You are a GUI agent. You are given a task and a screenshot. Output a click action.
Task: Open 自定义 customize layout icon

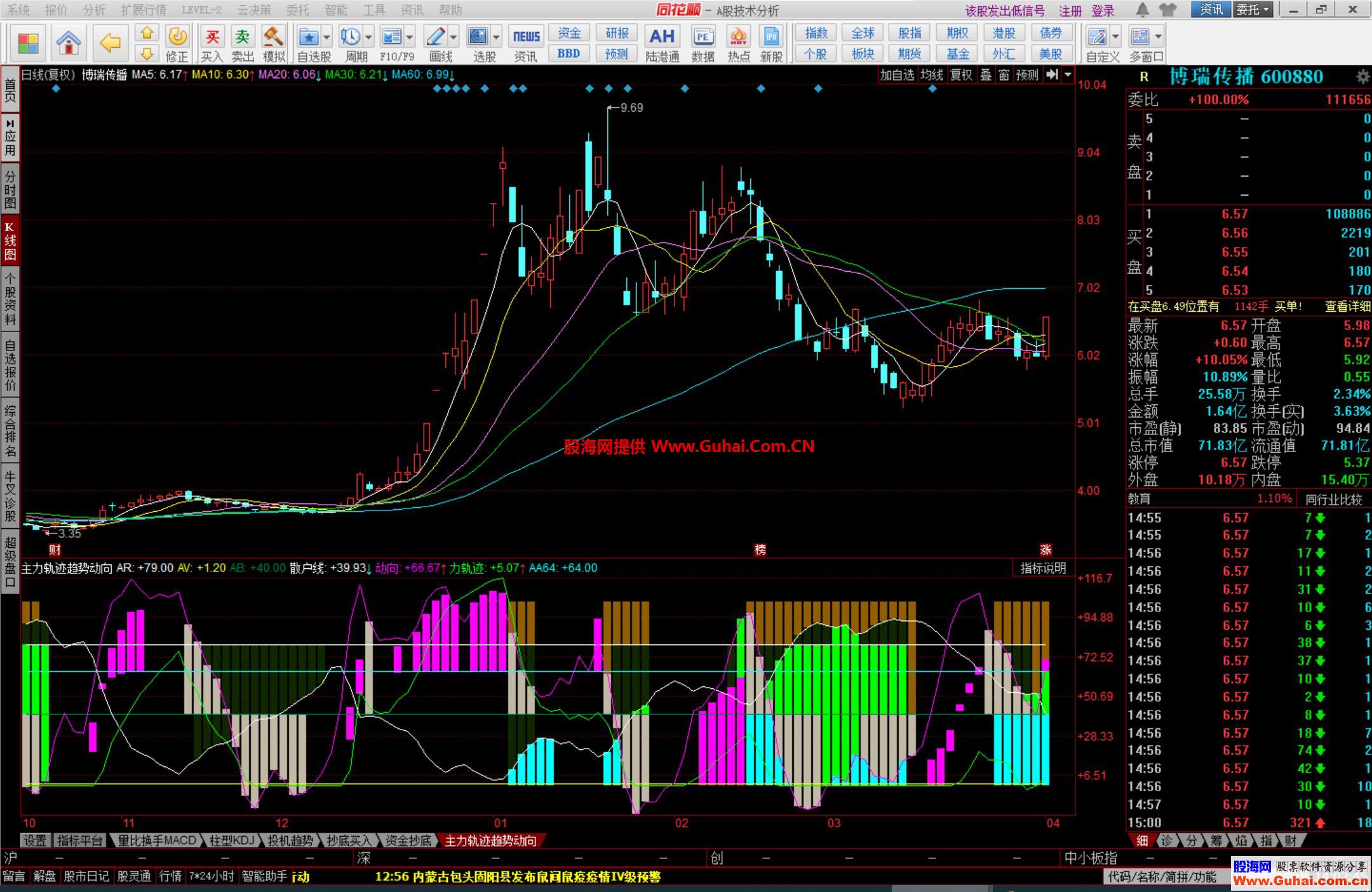[1097, 37]
